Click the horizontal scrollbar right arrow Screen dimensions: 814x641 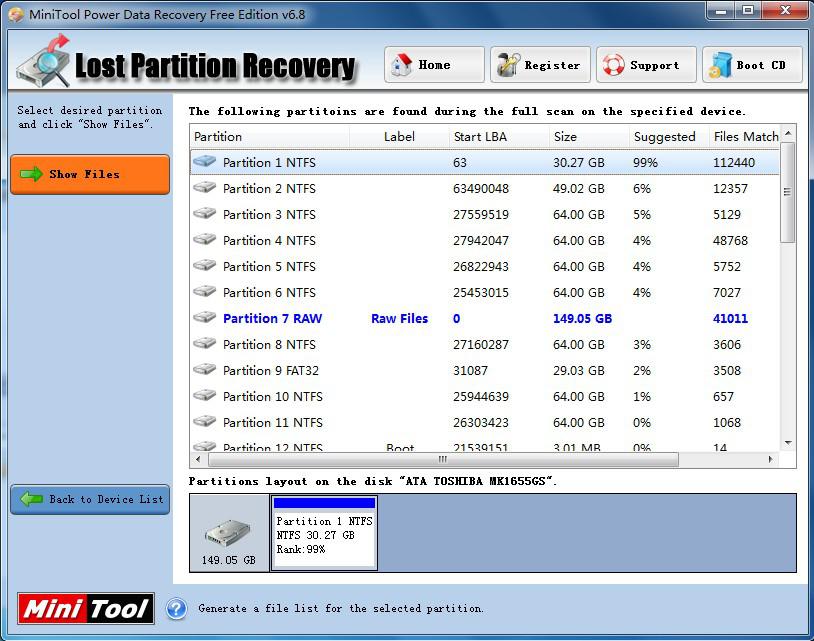click(770, 459)
